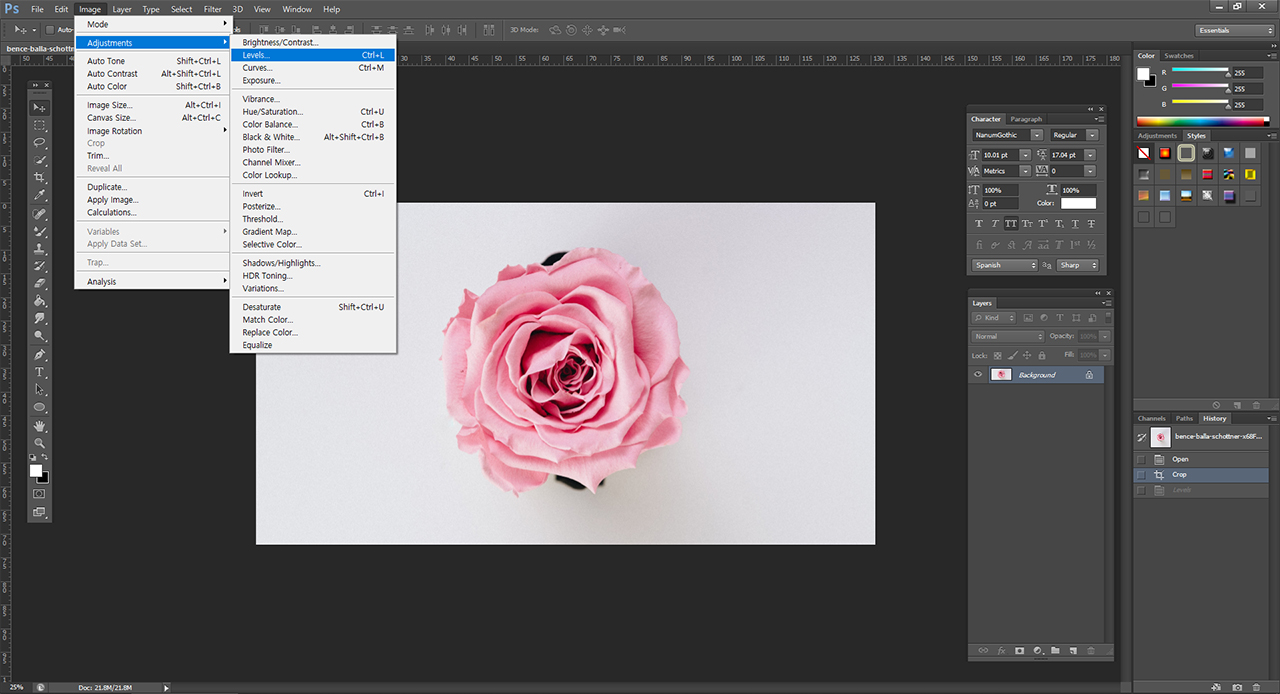The width and height of the screenshot is (1280, 694).
Task: Select the Rectangular Marquee tool
Action: [40, 125]
